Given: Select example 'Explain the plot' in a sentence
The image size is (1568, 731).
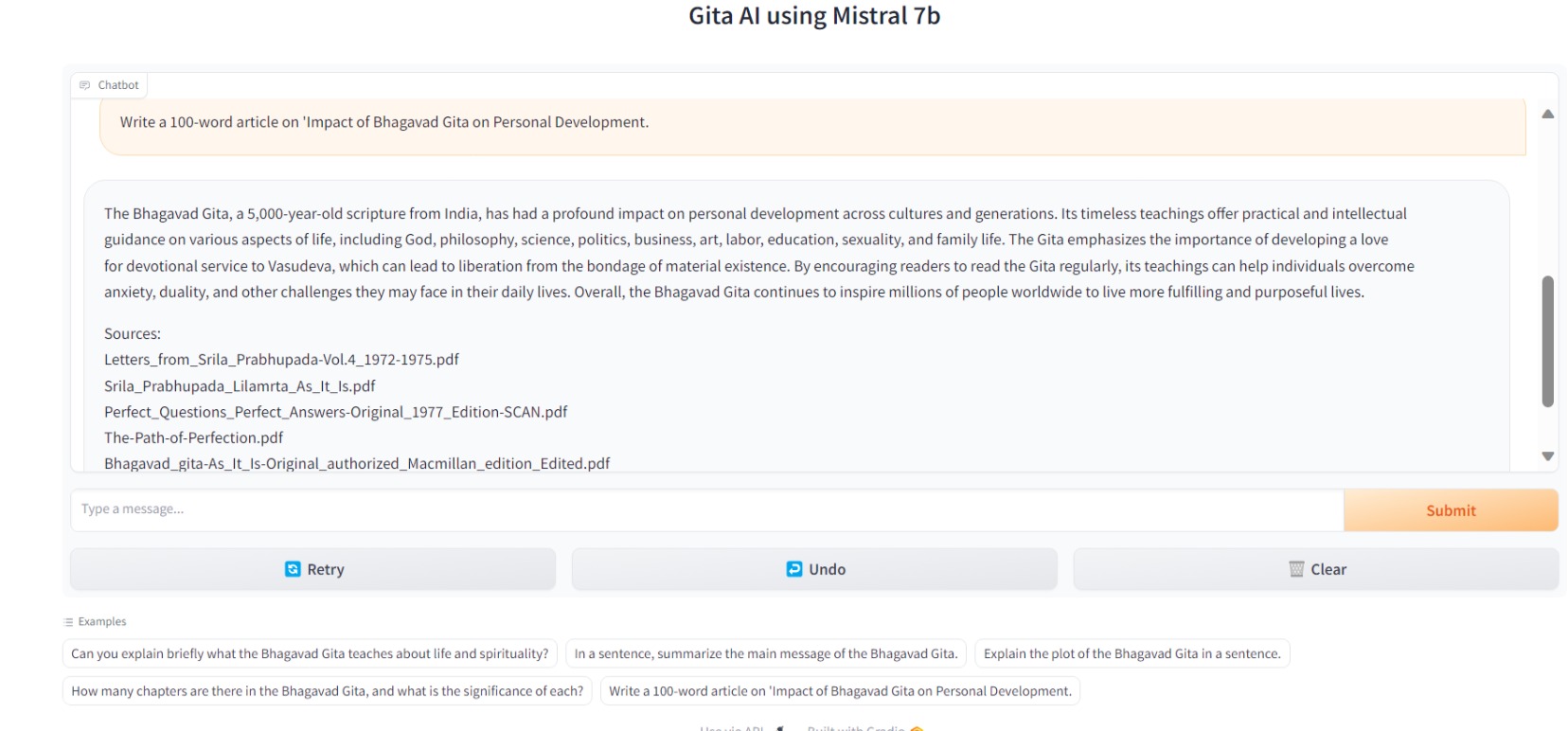Looking at the screenshot, I should pos(1132,653).
